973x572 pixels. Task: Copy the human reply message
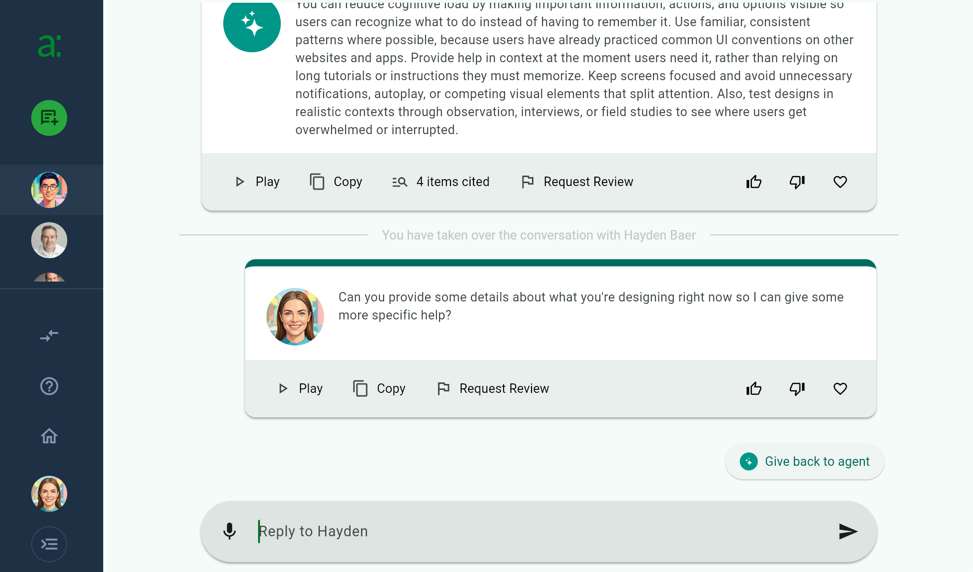click(379, 388)
